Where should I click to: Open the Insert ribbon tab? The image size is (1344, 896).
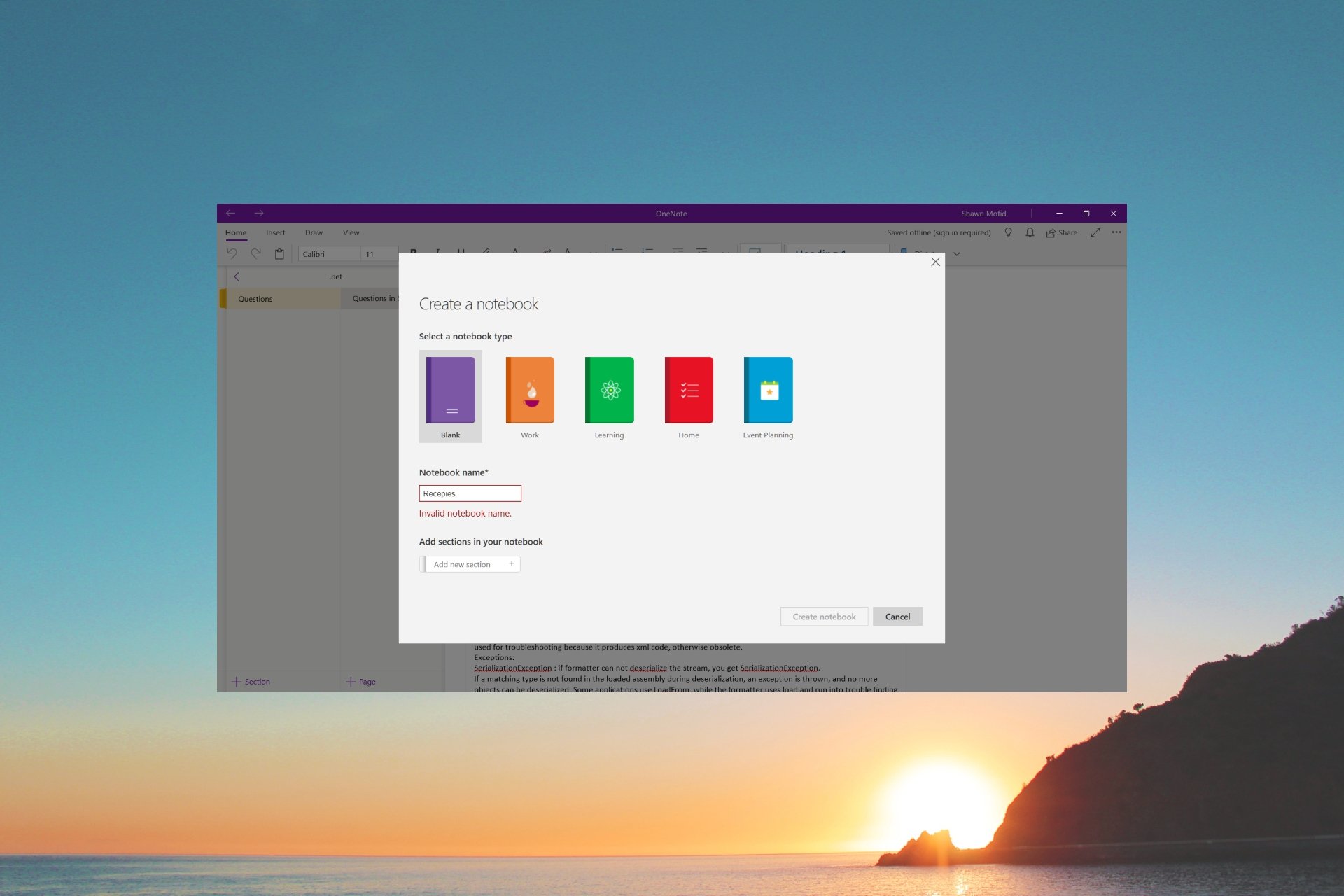275,232
